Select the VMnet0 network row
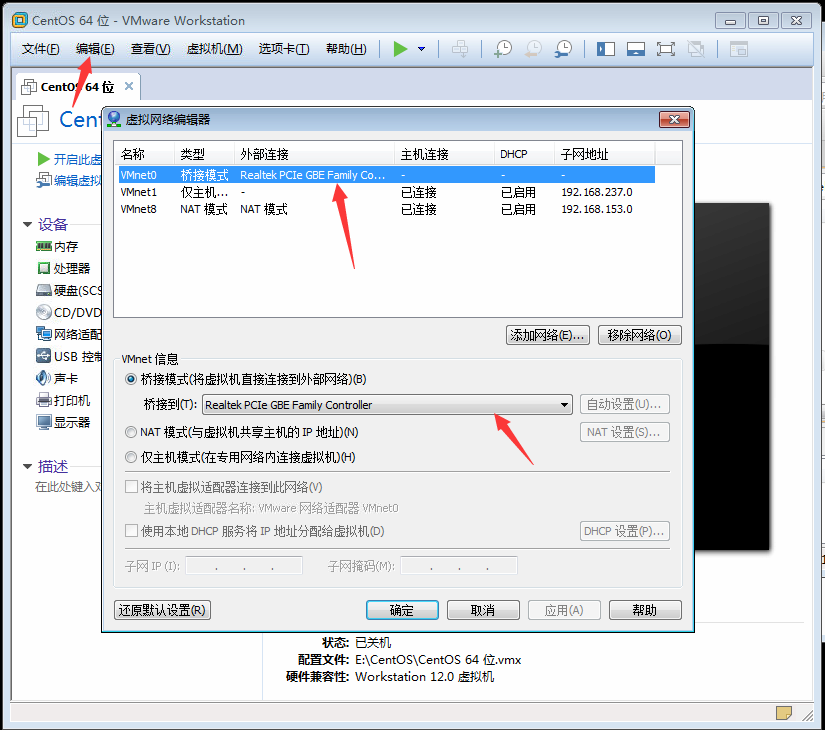The image size is (825, 730). (x=387, y=175)
